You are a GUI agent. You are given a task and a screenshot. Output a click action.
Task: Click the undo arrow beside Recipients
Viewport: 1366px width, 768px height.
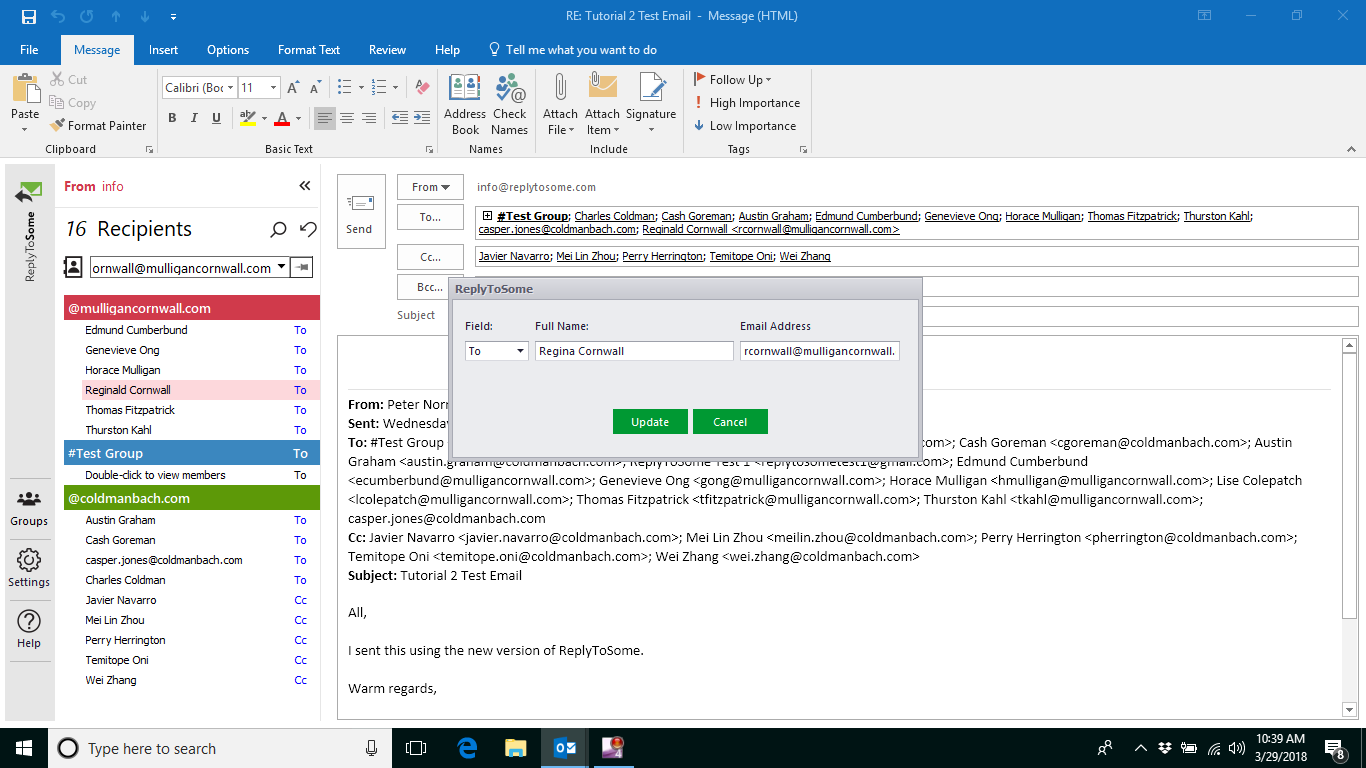click(308, 229)
